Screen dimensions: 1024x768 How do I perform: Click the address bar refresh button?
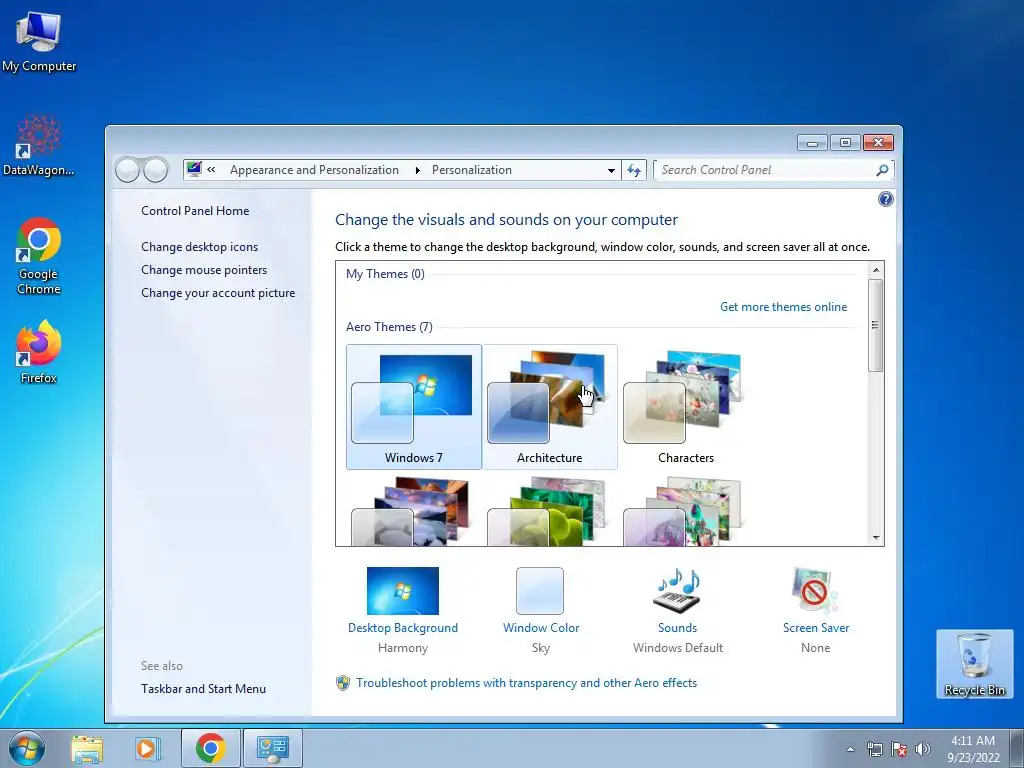[633, 170]
